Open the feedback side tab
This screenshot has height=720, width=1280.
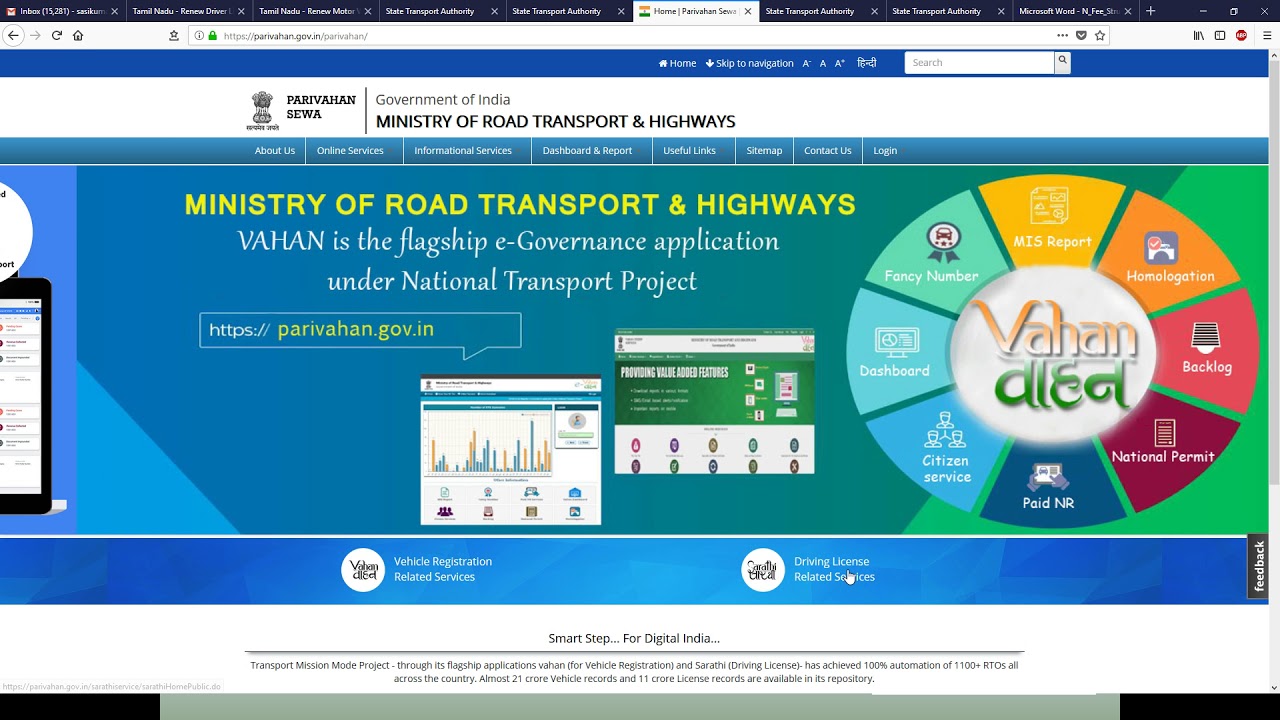pyautogui.click(x=1259, y=566)
